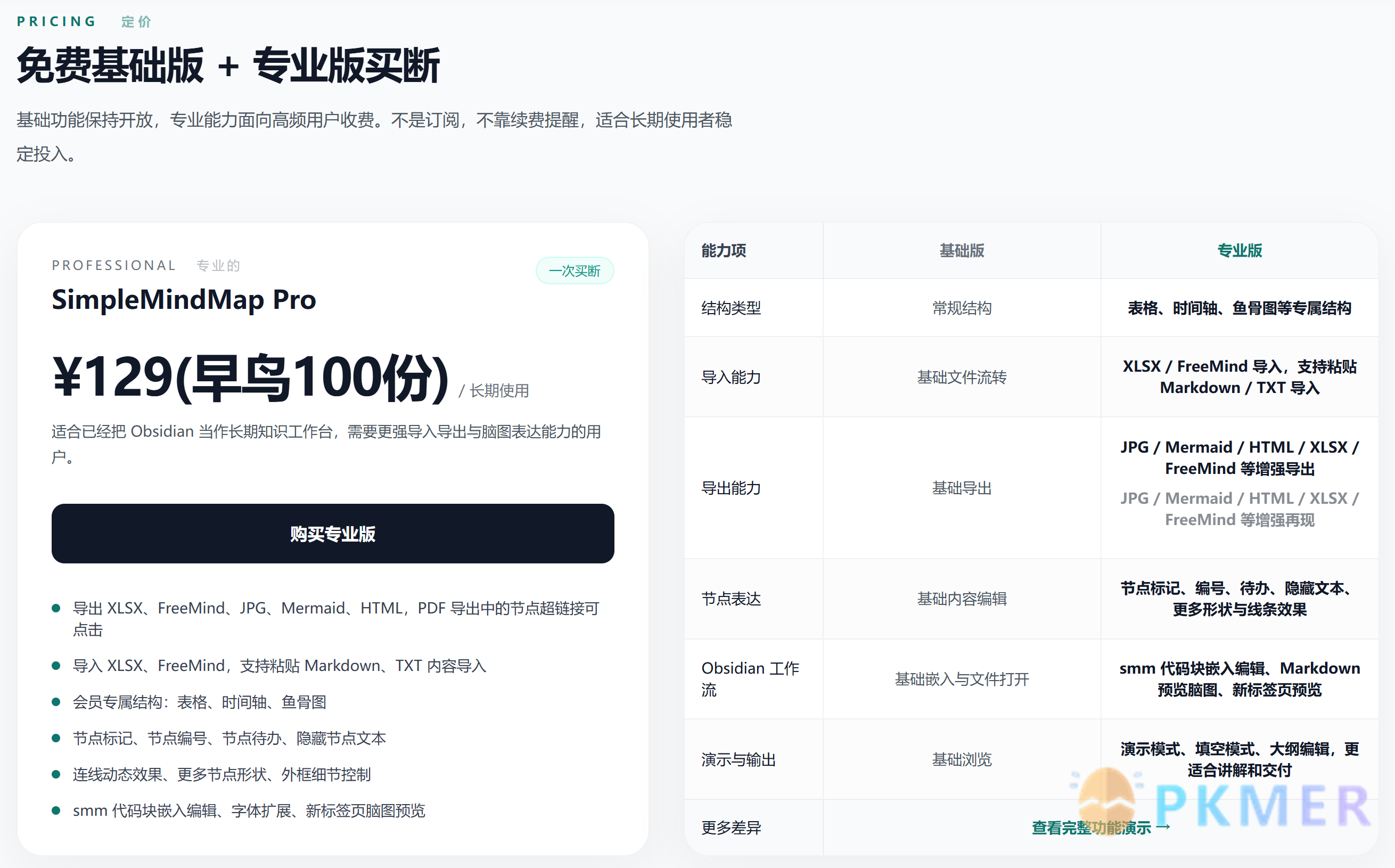Click the 导入 XLSX、FreeMind feature bullet
The height and width of the screenshot is (868, 1395).
pos(280,665)
